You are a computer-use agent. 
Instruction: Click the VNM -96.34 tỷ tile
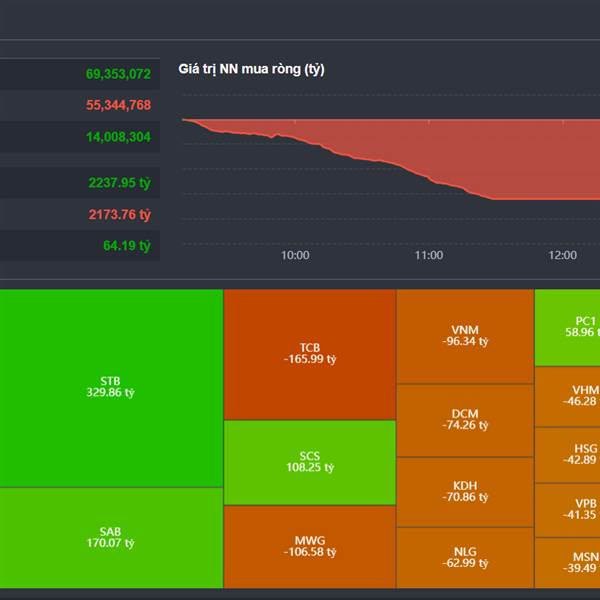click(x=465, y=336)
